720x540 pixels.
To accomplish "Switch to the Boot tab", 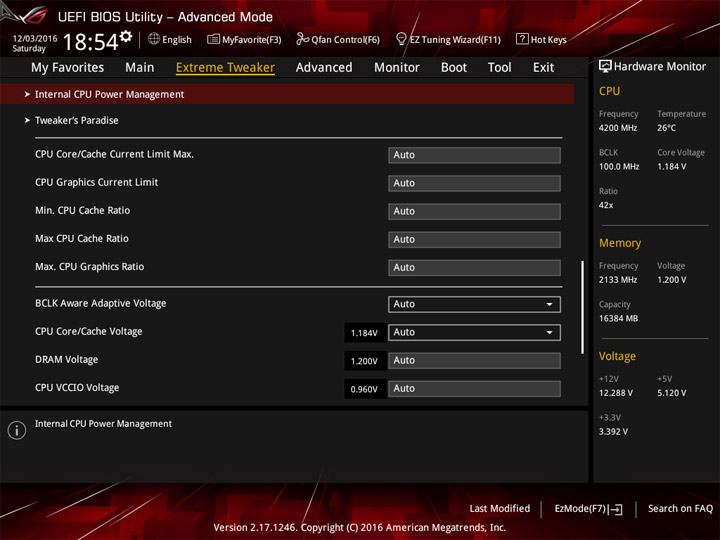I will click(454, 68).
